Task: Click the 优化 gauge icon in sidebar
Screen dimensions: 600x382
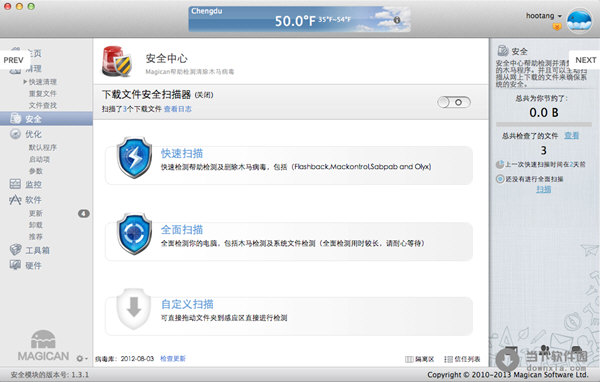Action: (x=15, y=134)
